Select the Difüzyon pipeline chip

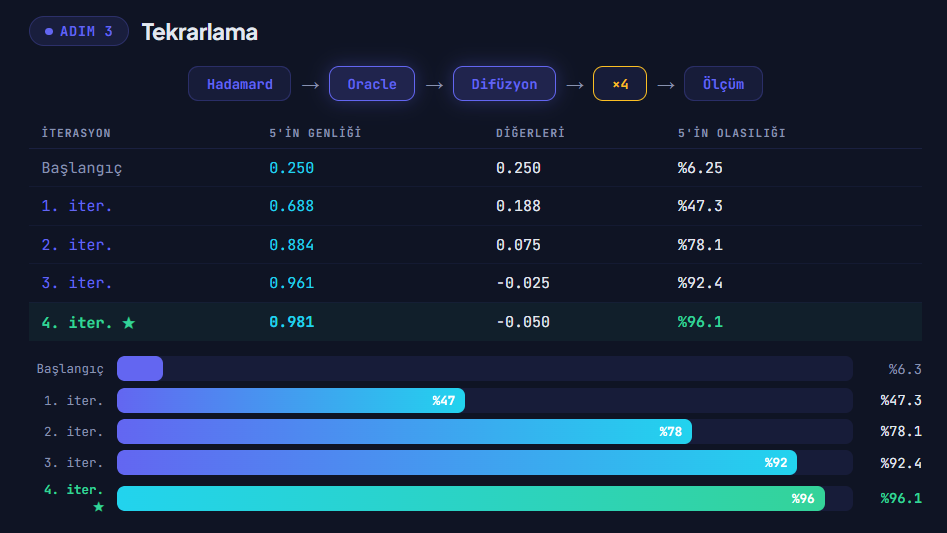[x=504, y=84]
